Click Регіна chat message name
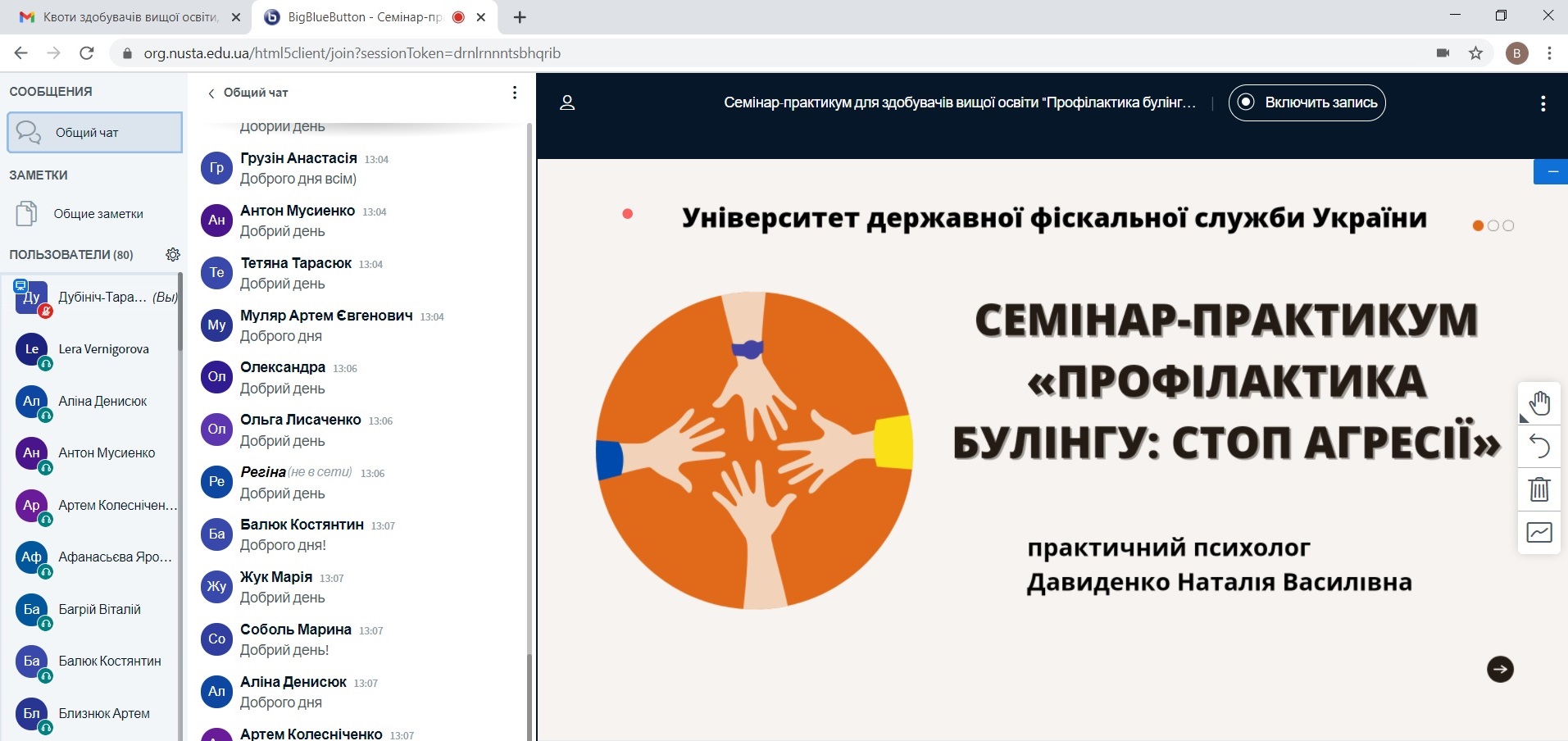 tap(263, 472)
